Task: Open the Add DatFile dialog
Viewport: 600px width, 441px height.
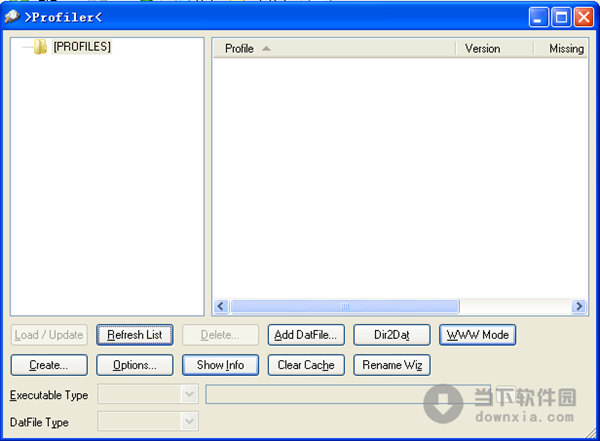Action: click(x=306, y=335)
